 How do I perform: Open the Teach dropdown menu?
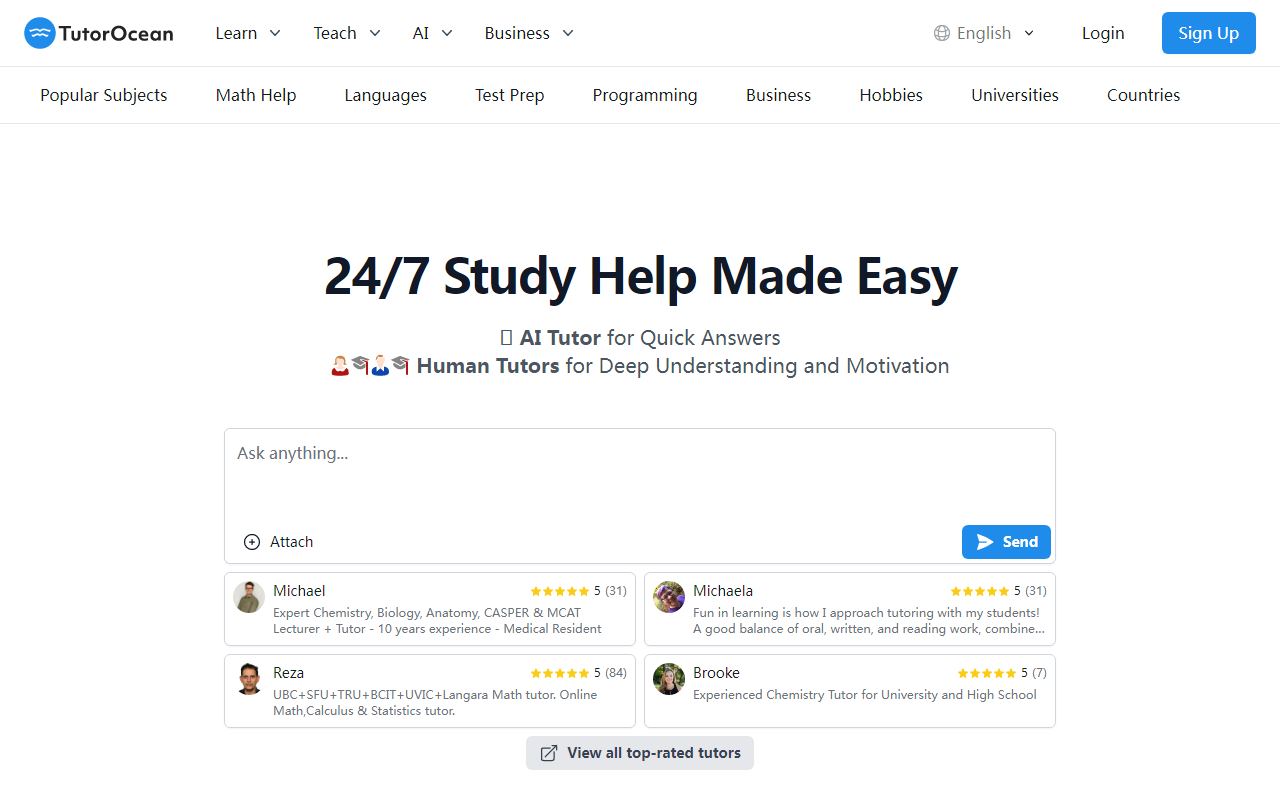347,33
